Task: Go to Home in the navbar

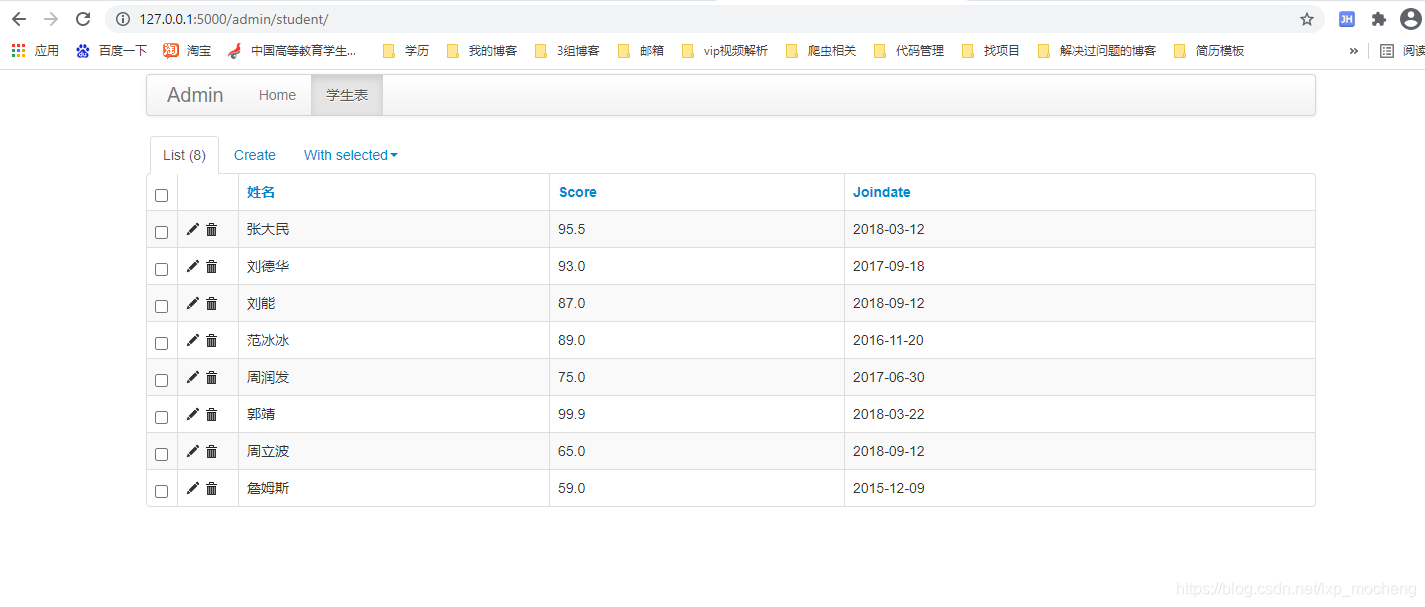Action: [x=277, y=95]
